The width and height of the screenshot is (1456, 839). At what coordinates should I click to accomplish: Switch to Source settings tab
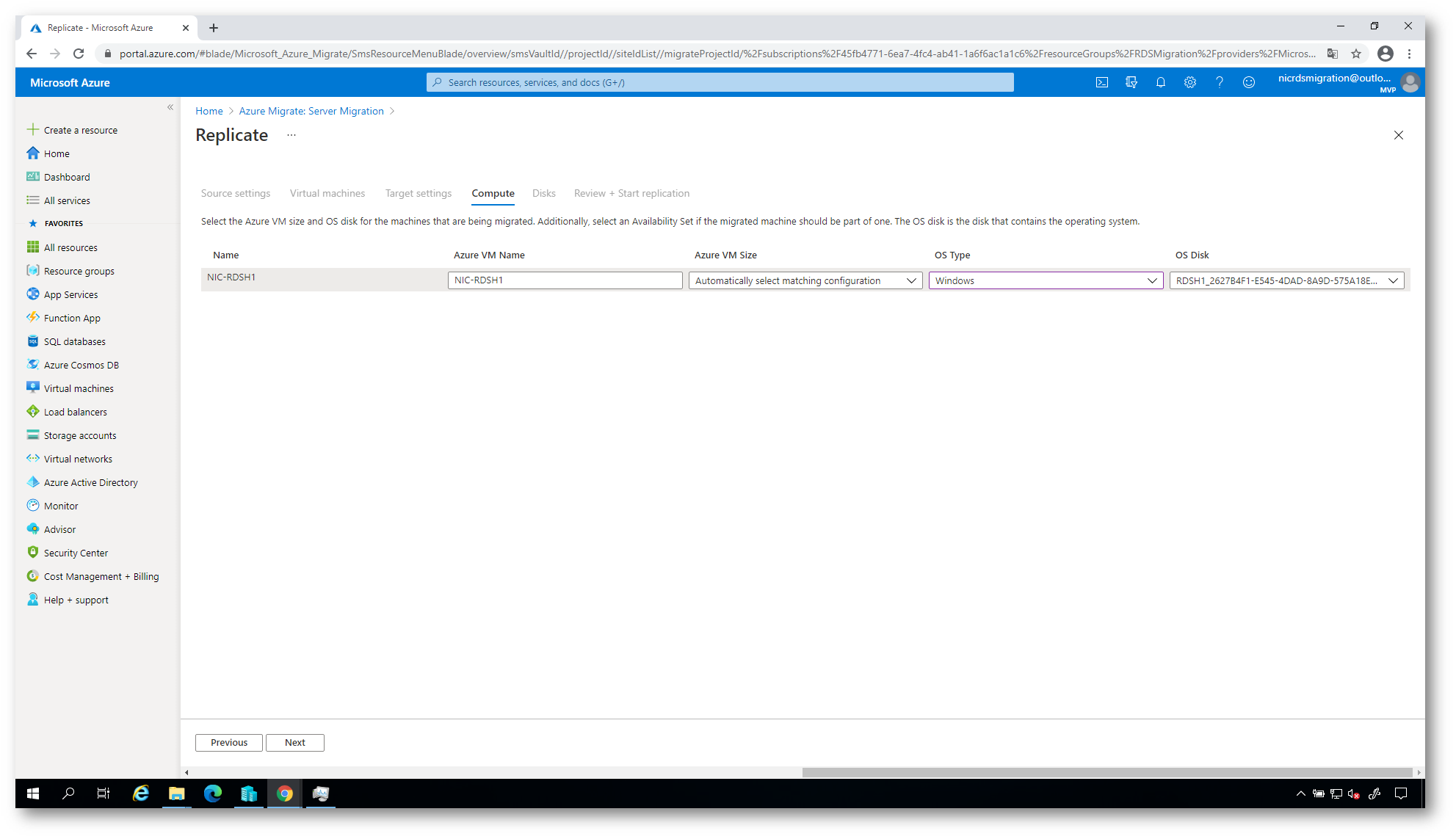tap(236, 193)
